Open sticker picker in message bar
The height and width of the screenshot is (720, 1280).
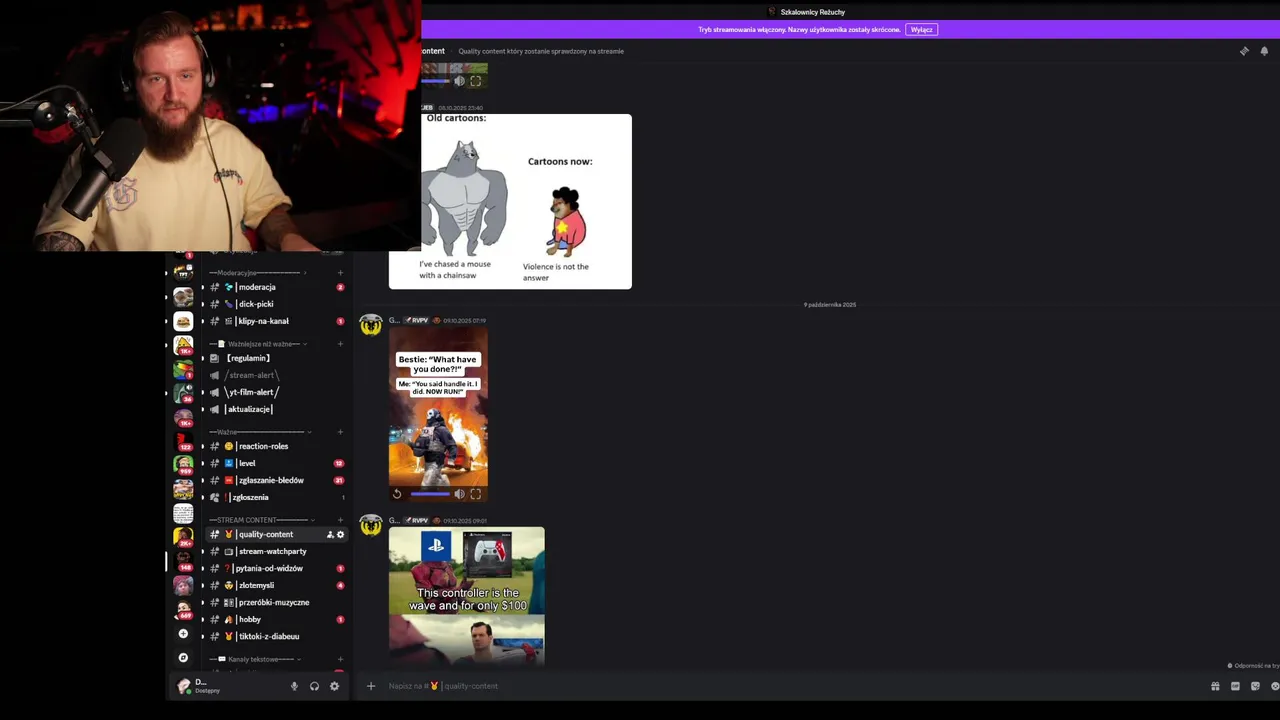(x=1255, y=686)
